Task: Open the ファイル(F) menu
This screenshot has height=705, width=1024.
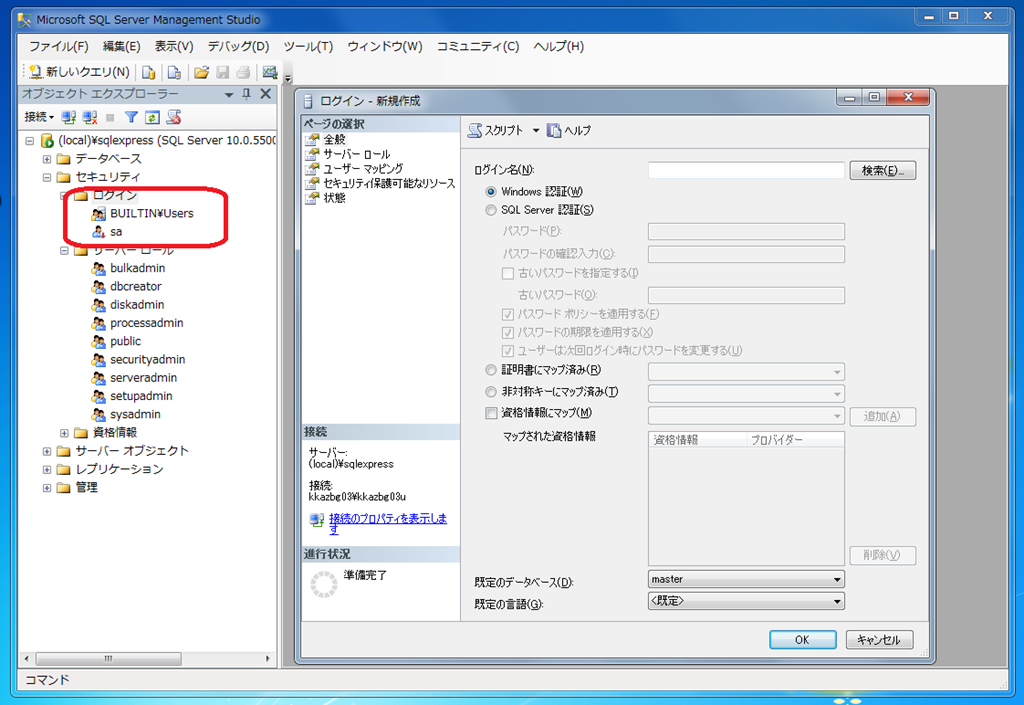Action: click(59, 46)
